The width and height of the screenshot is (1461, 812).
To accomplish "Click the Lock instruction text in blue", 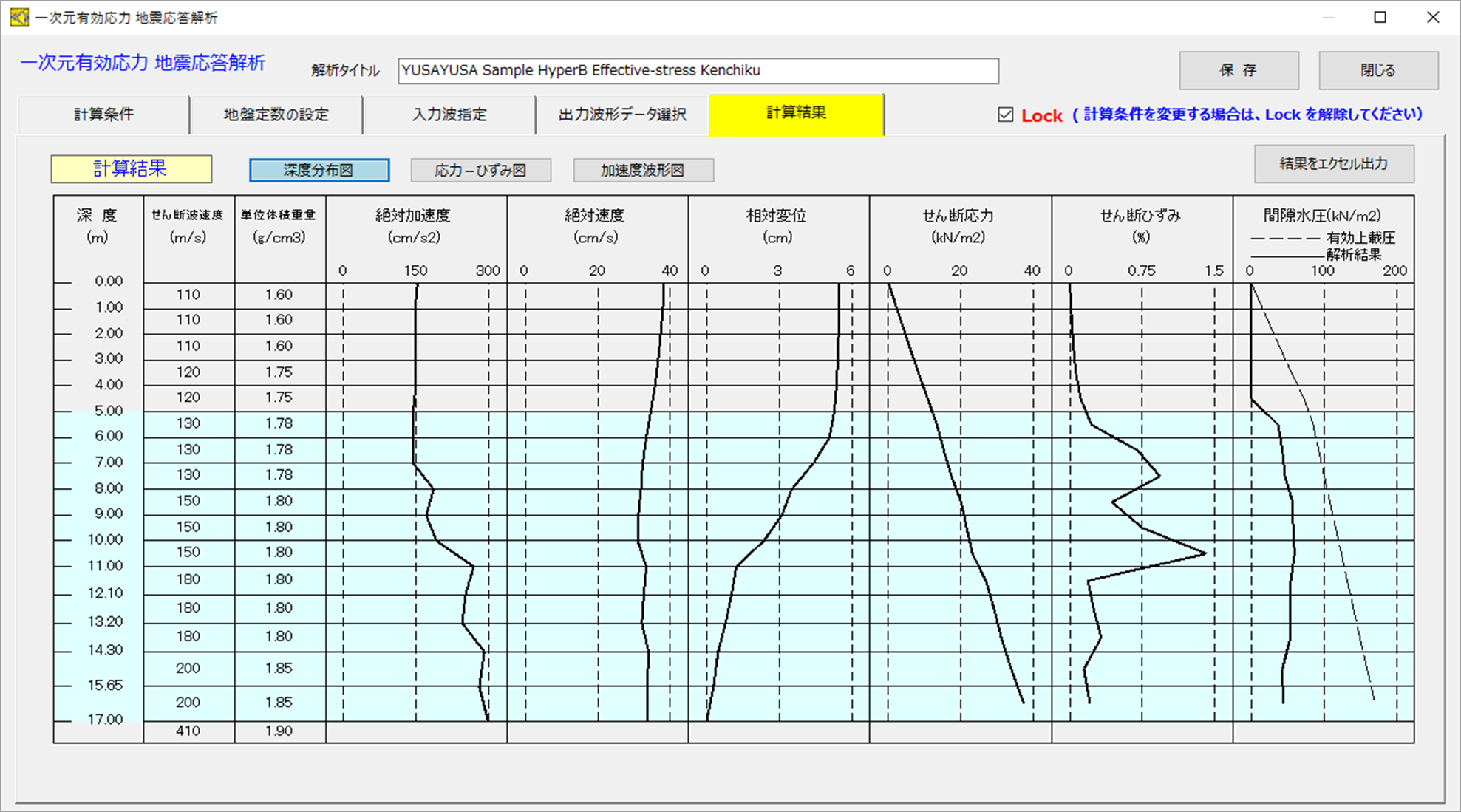I will (x=1247, y=115).
